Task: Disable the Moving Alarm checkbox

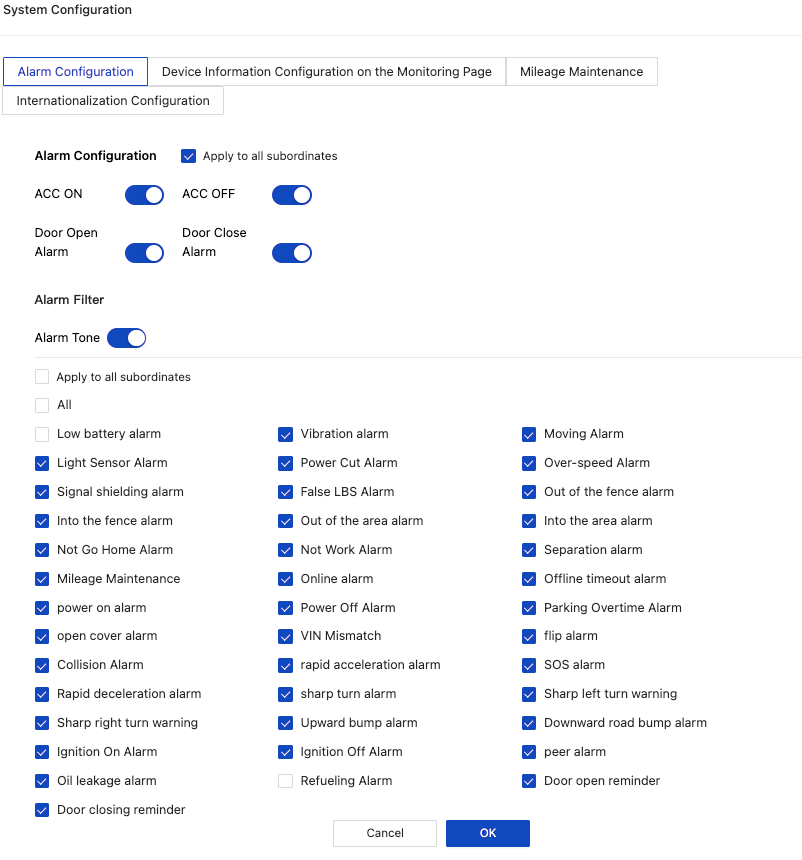Action: 528,434
